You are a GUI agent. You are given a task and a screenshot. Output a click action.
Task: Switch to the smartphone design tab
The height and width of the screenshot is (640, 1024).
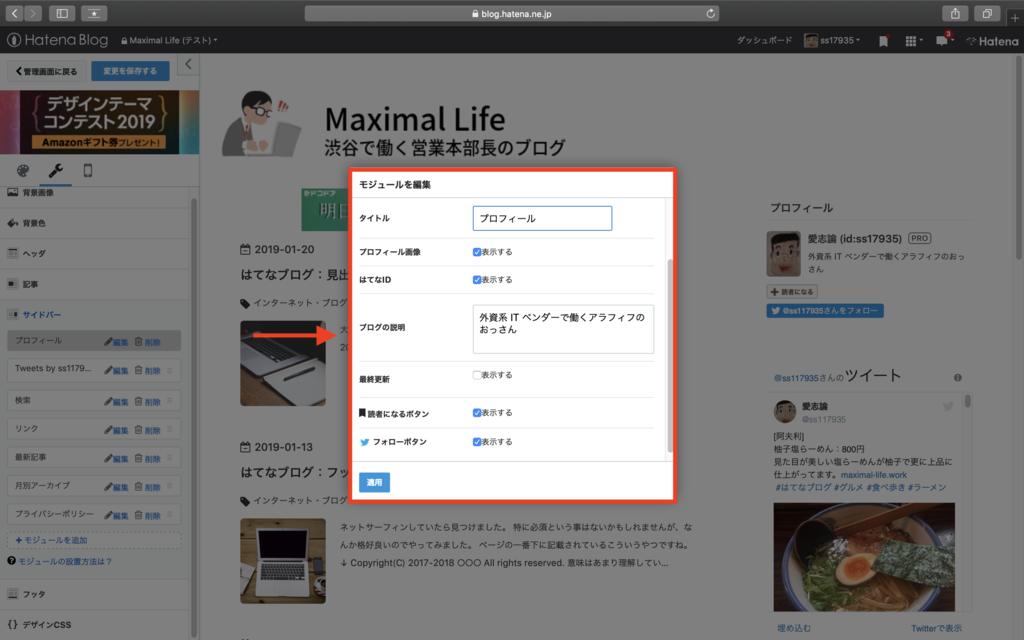pos(88,170)
